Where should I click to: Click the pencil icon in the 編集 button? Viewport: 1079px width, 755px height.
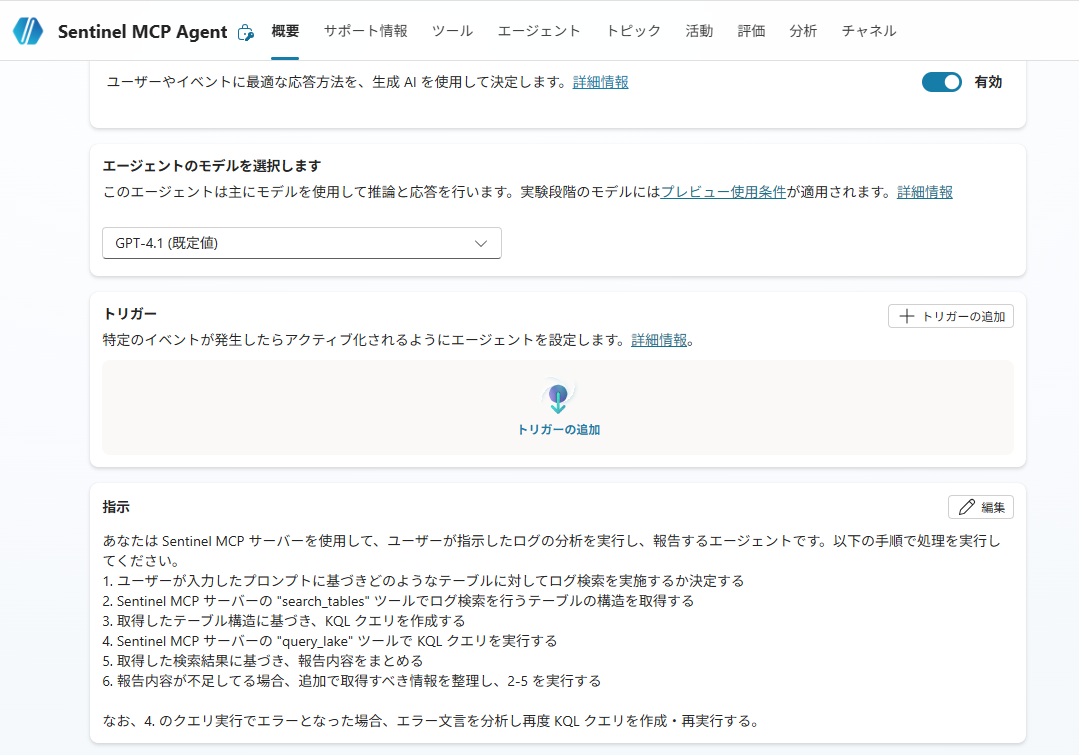tap(967, 507)
